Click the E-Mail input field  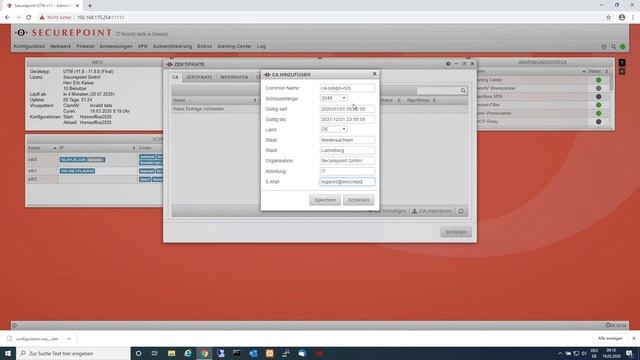(x=347, y=182)
